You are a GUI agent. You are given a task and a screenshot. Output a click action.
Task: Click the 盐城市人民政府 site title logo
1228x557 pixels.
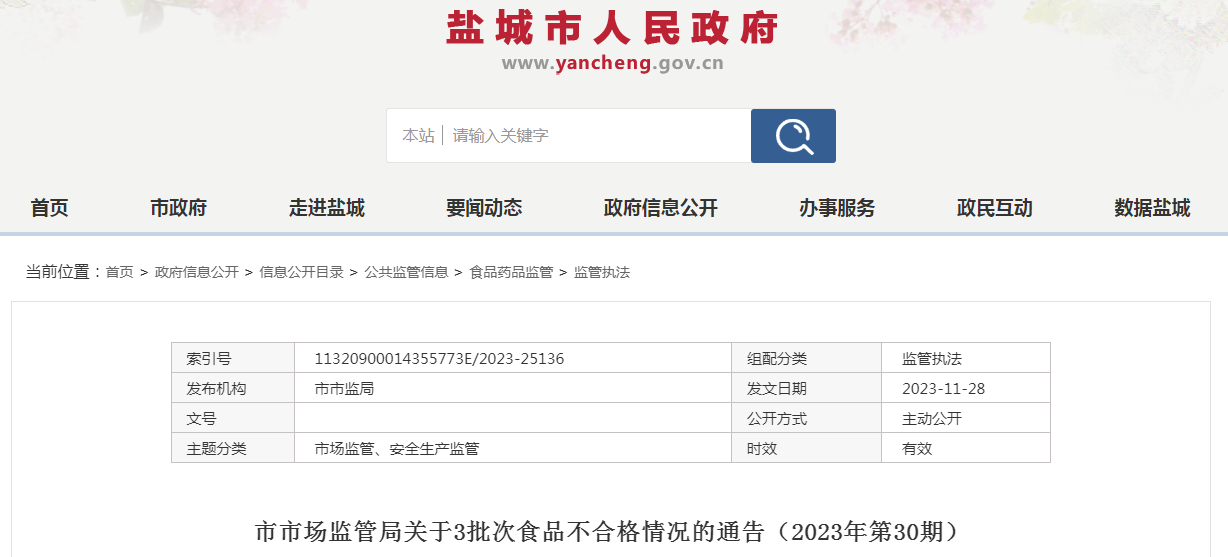pyautogui.click(x=612, y=28)
